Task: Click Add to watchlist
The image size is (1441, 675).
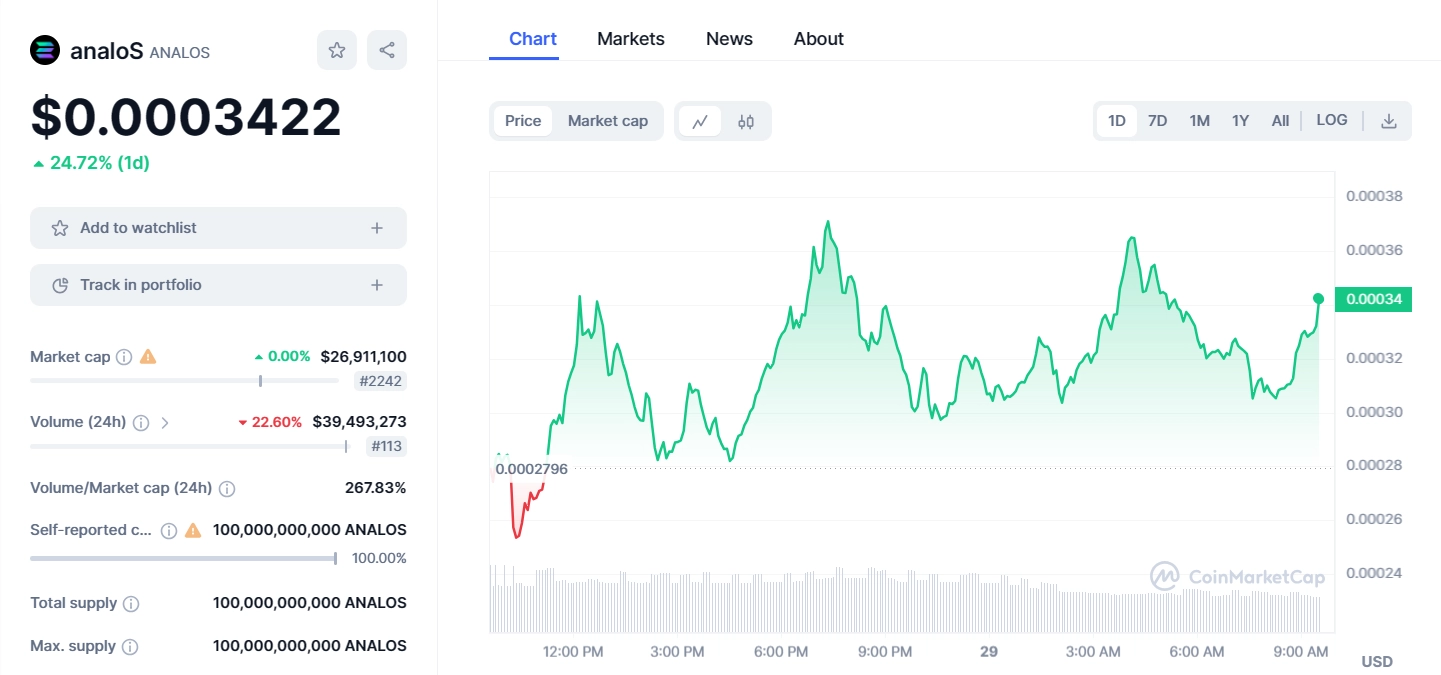Action: (x=218, y=227)
